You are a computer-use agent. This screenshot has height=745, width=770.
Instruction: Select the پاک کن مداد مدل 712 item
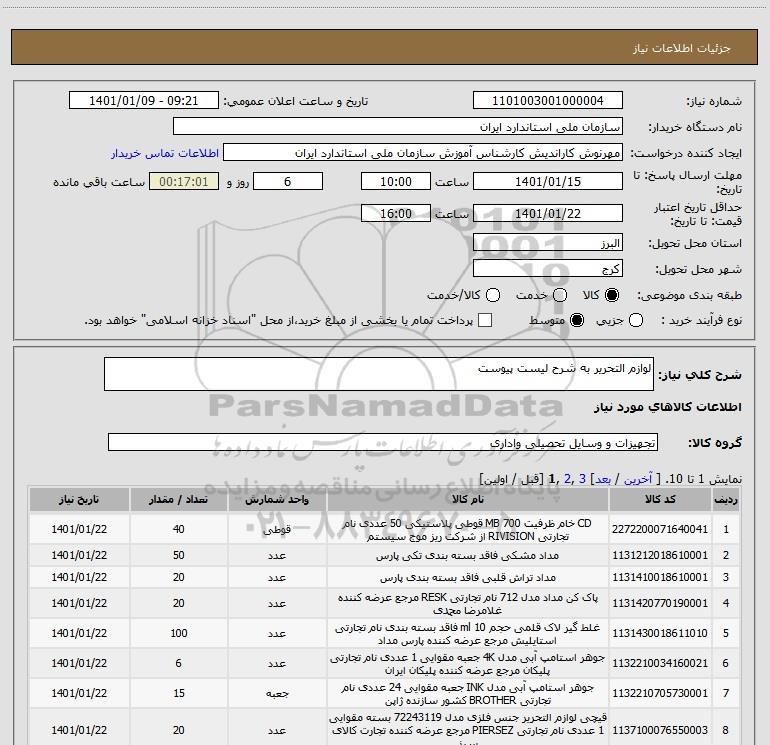click(468, 604)
